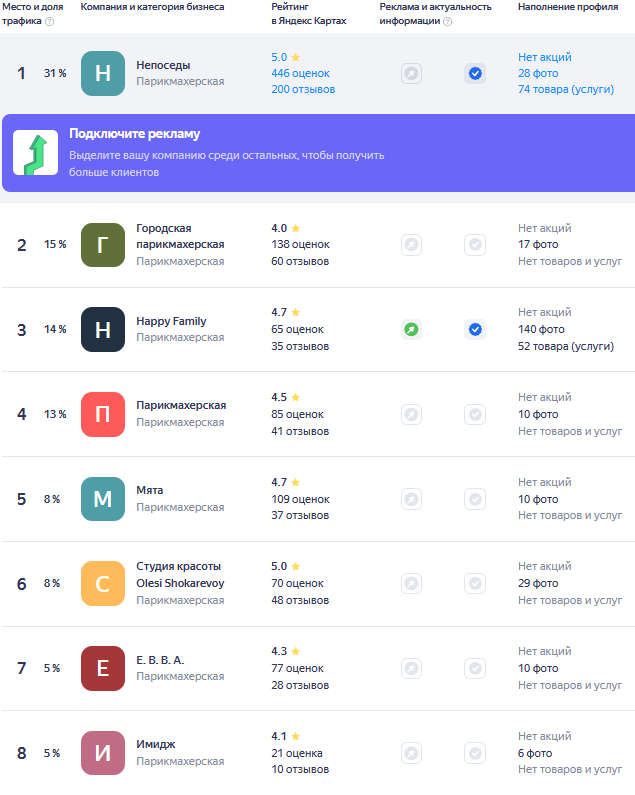Click the Мята company avatar icon
This screenshot has width=635, height=795.
pyautogui.click(x=103, y=499)
